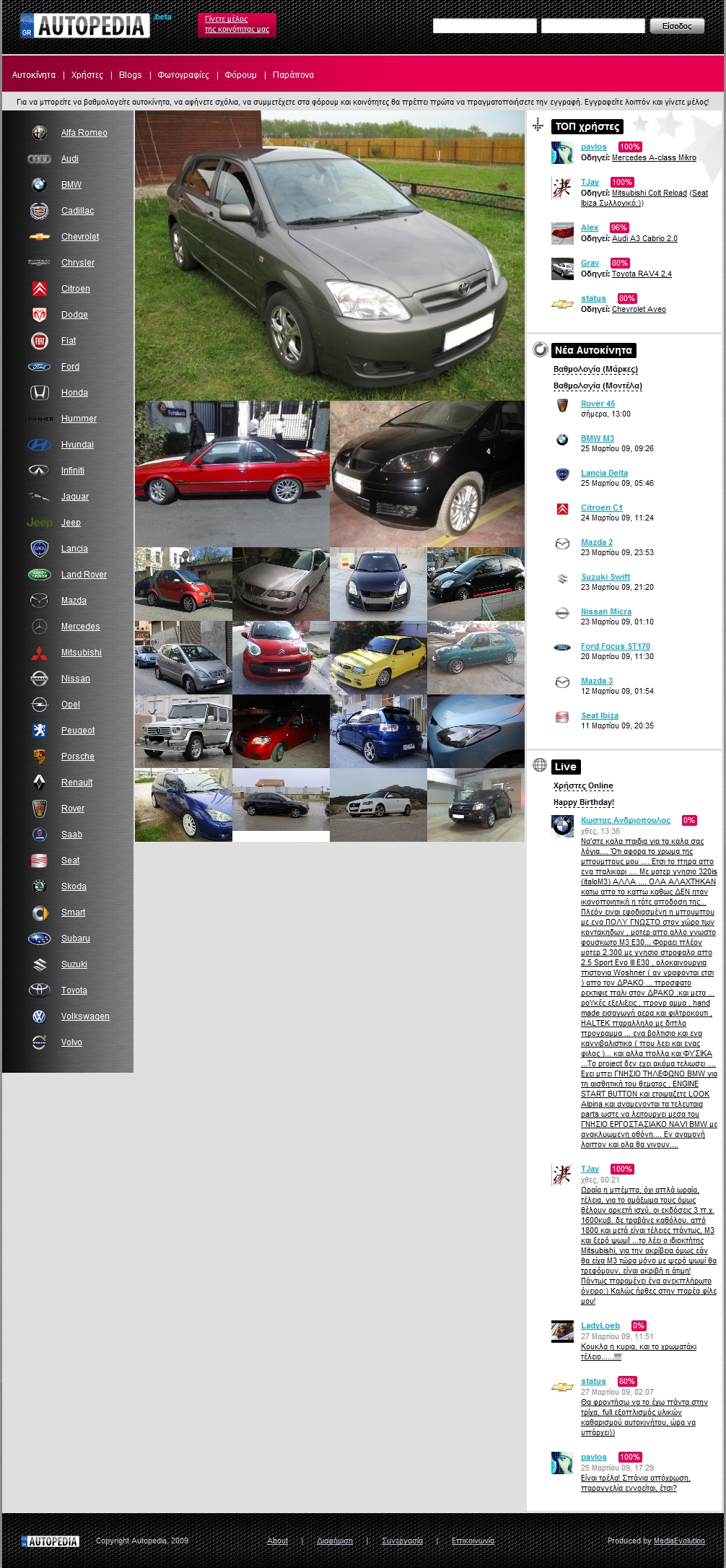Click pavlos avatar in top users
726x1568 pixels.
pyautogui.click(x=562, y=152)
